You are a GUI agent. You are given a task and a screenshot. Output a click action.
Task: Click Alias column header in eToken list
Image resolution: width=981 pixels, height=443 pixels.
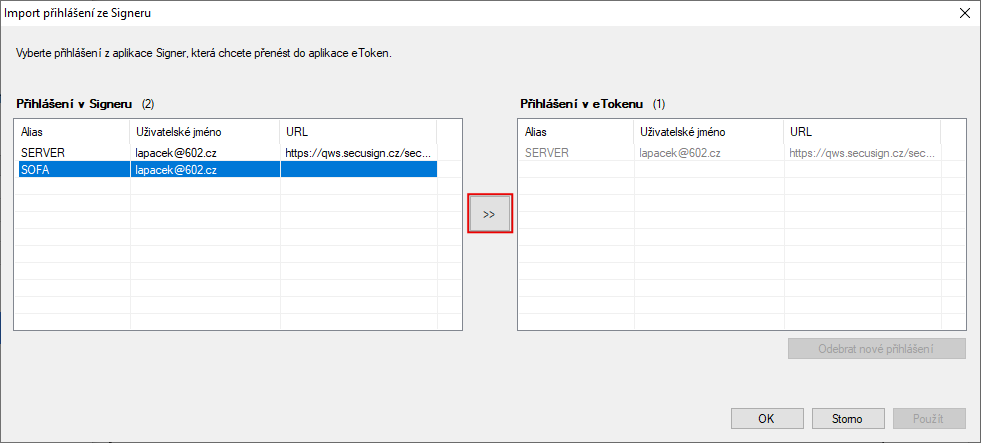point(576,131)
